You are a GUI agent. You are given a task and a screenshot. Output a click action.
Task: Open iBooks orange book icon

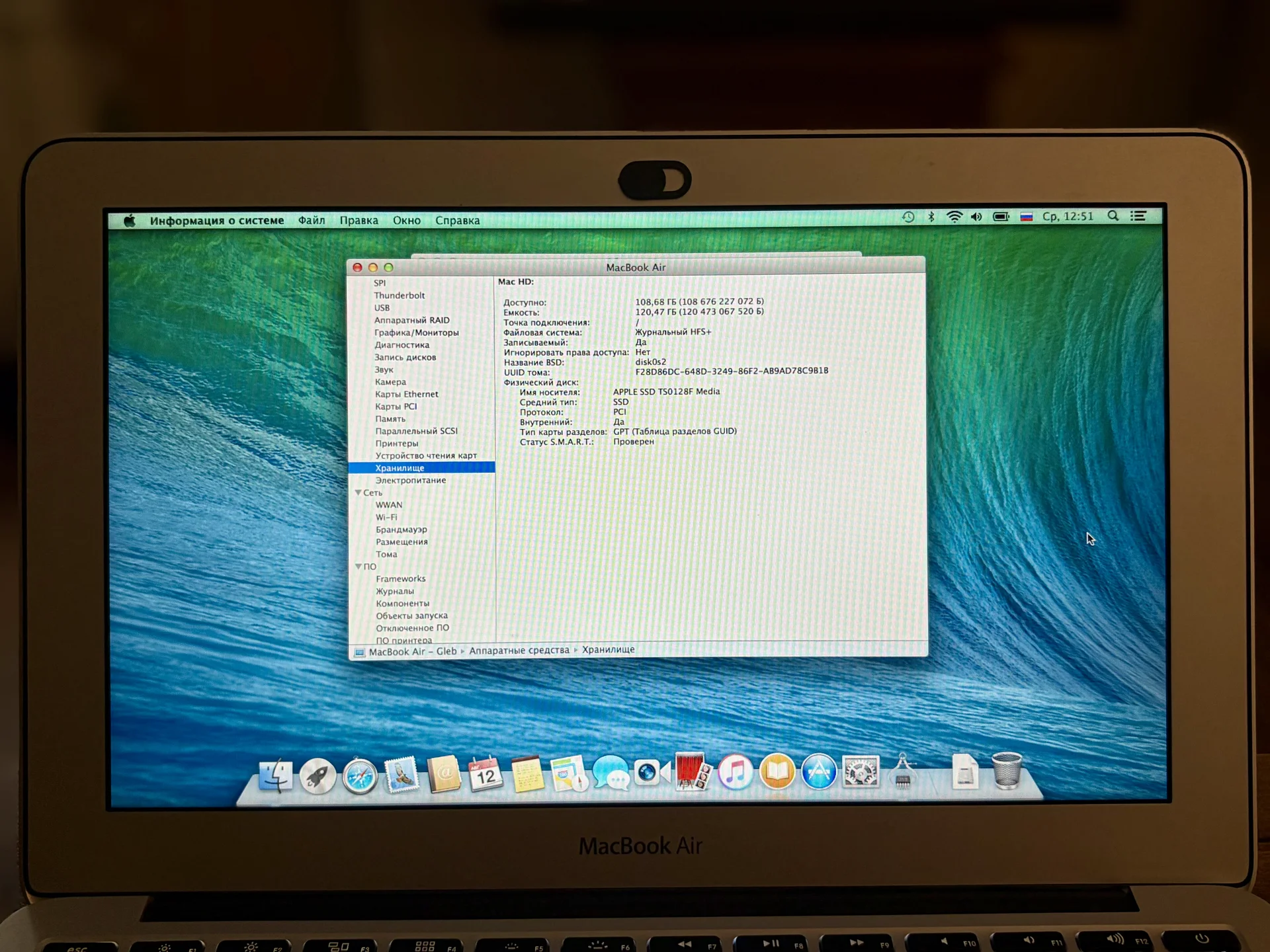[777, 772]
